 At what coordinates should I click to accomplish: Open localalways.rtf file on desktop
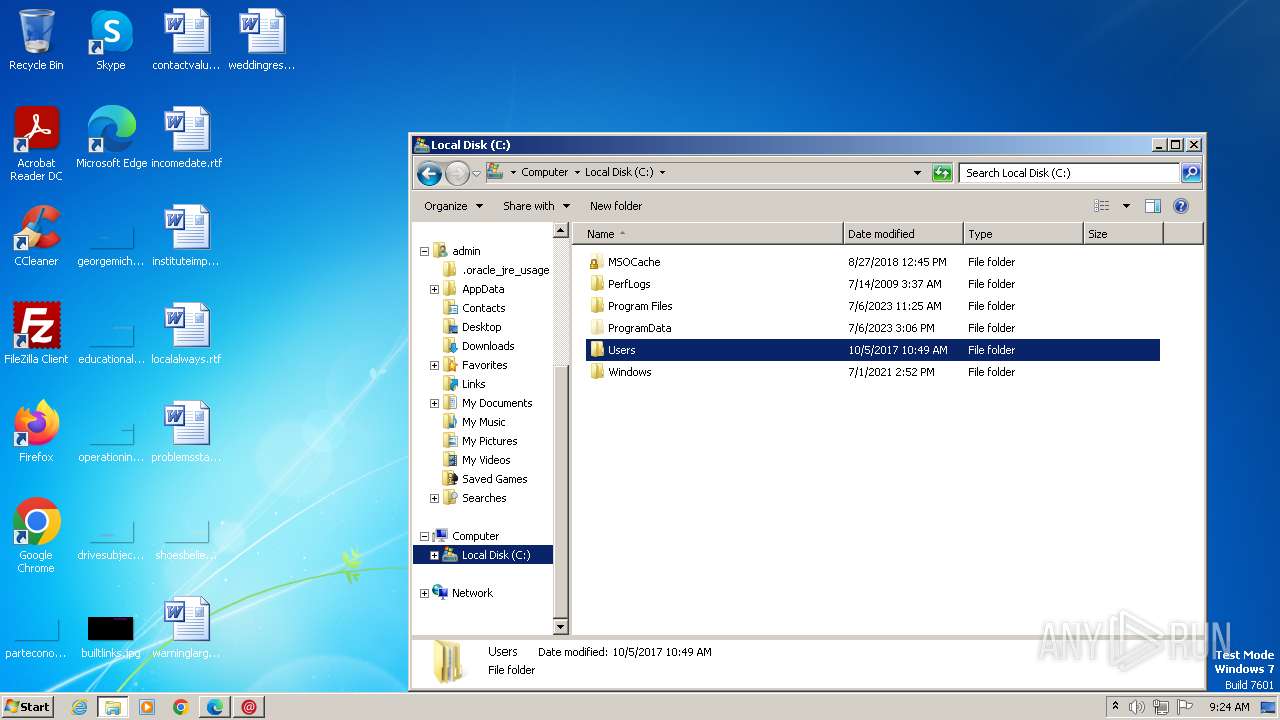187,334
